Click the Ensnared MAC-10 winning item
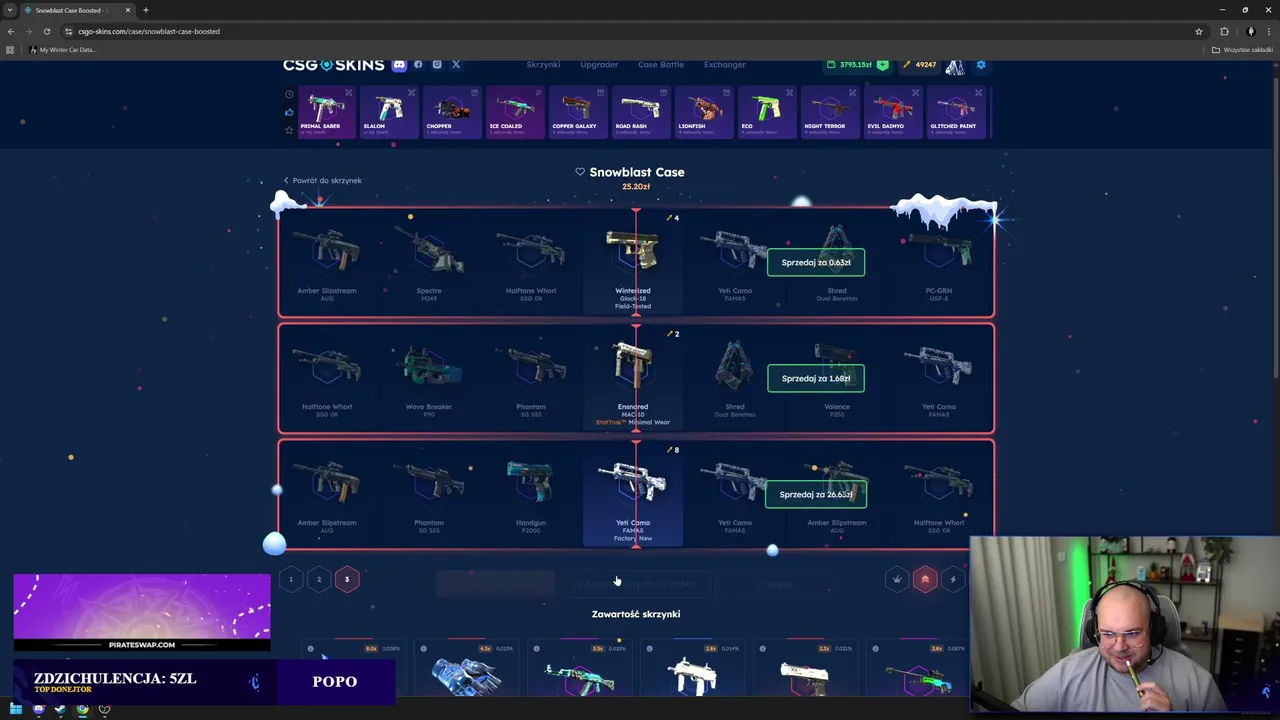Screen dimensions: 1280x720 point(633,378)
